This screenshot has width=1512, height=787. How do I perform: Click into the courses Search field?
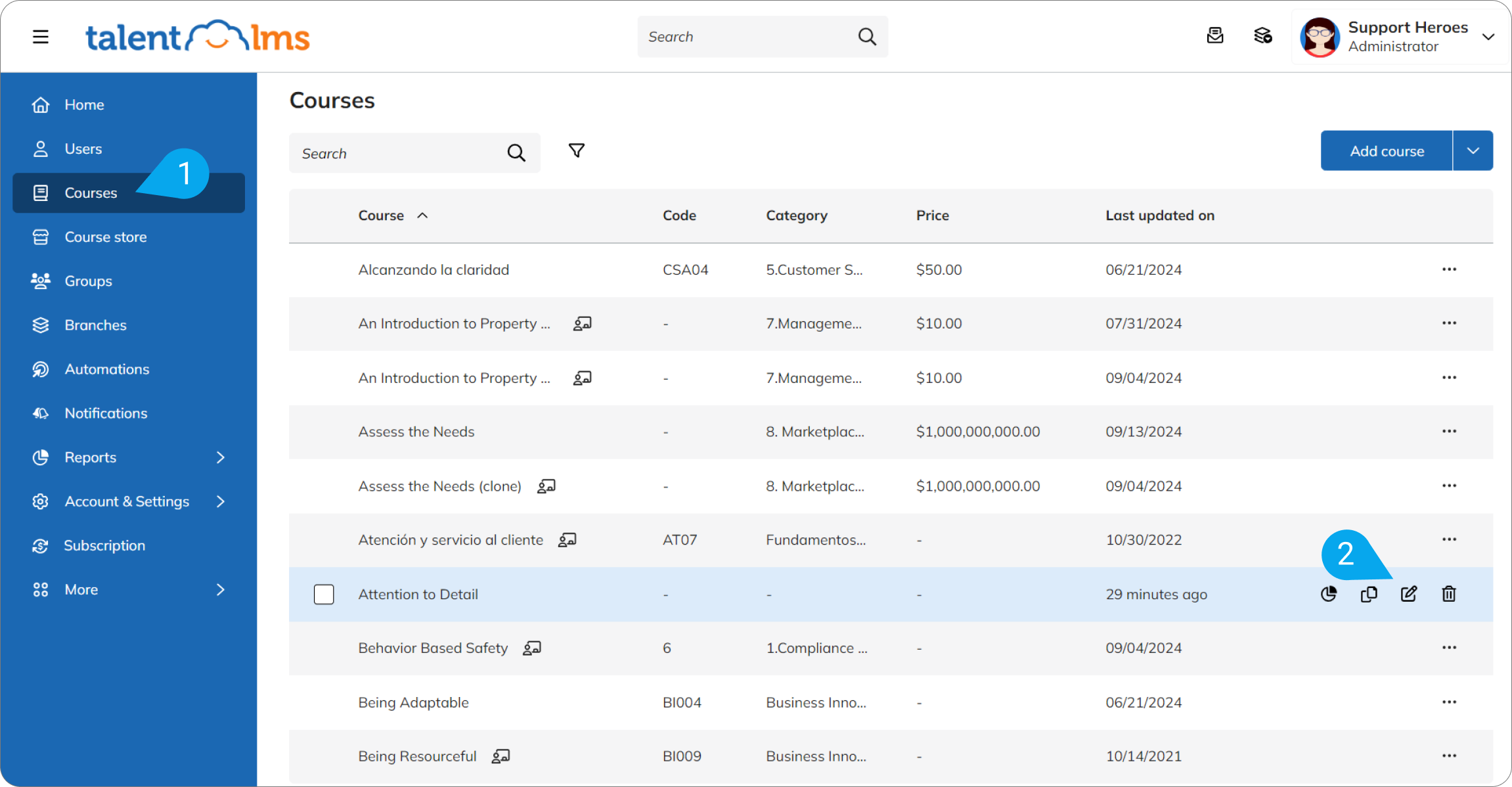[414, 153]
